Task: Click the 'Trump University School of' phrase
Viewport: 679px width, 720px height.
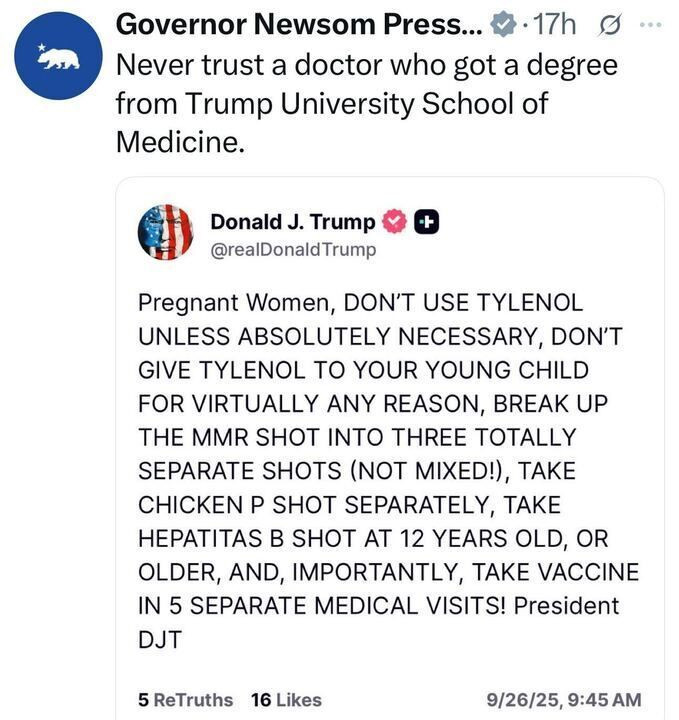Action: pos(332,103)
